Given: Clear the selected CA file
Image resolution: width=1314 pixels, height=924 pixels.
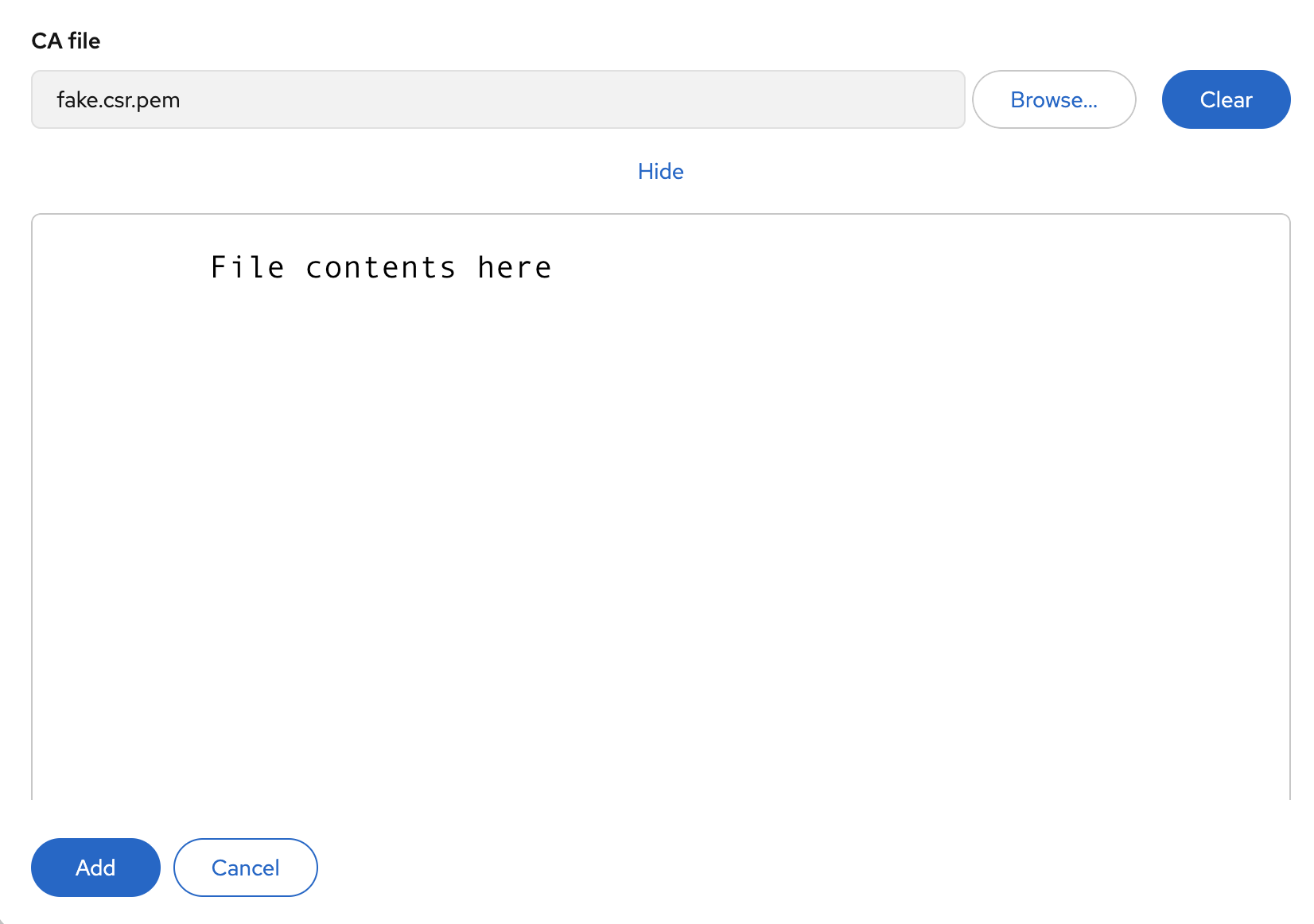Looking at the screenshot, I should (x=1226, y=99).
